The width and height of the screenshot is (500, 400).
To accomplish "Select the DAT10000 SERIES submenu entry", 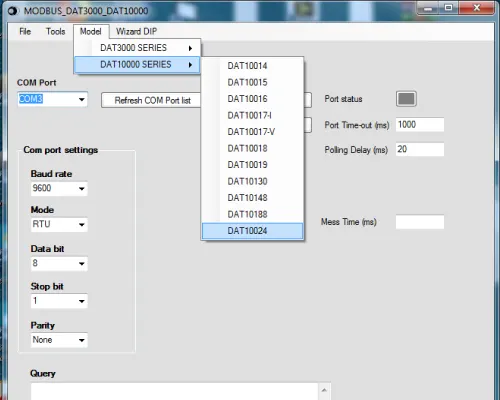I will (x=137, y=64).
